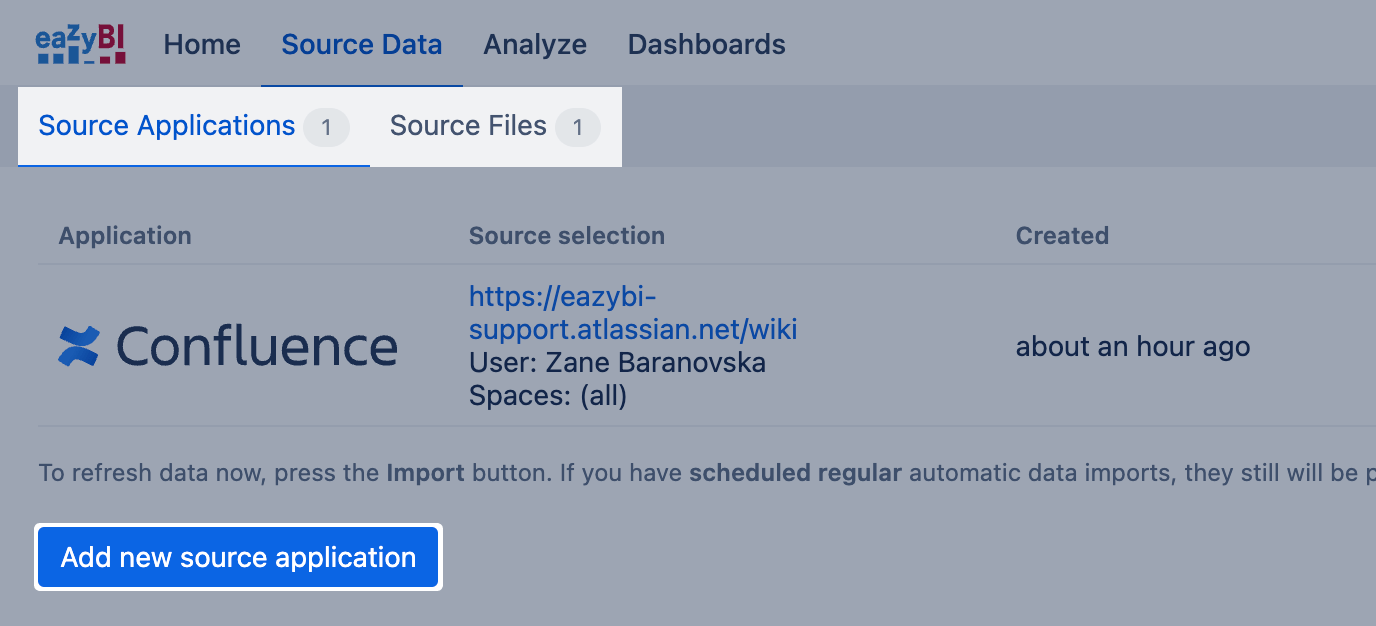Open the eazybi-support.atlassian.net/wiki link

pyautogui.click(x=633, y=313)
